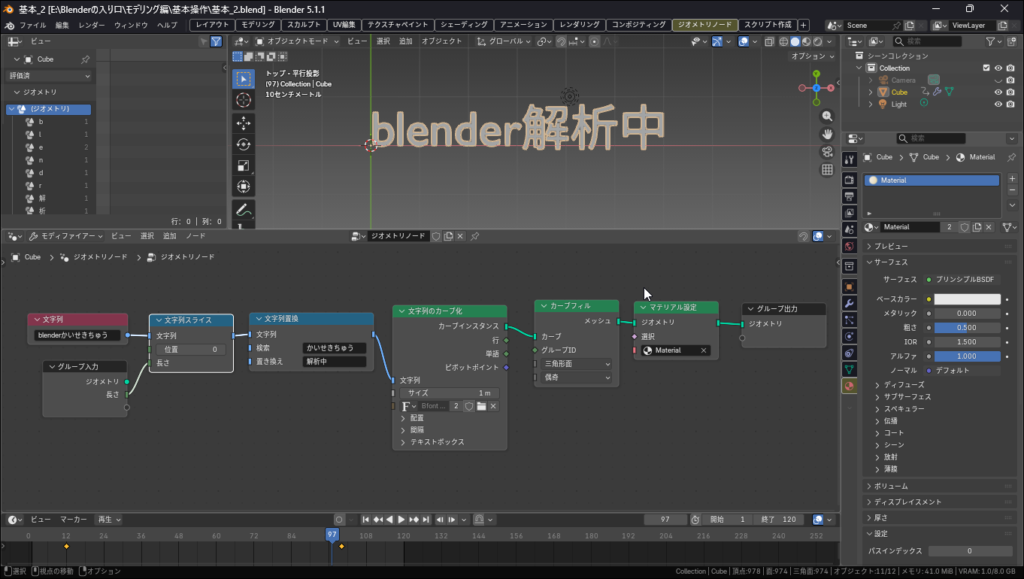Viewport: 1024px width, 579px height.
Task: Open the evaluated dropdown in spreadsheet
Action: pos(49,76)
